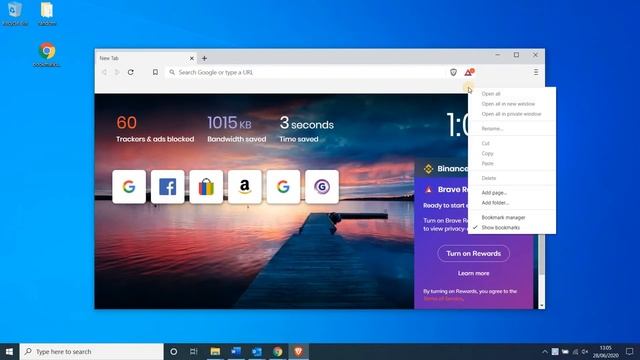Open the Brave hamburger main menu
Image resolution: width=640 pixels, height=360 pixels.
point(536,72)
